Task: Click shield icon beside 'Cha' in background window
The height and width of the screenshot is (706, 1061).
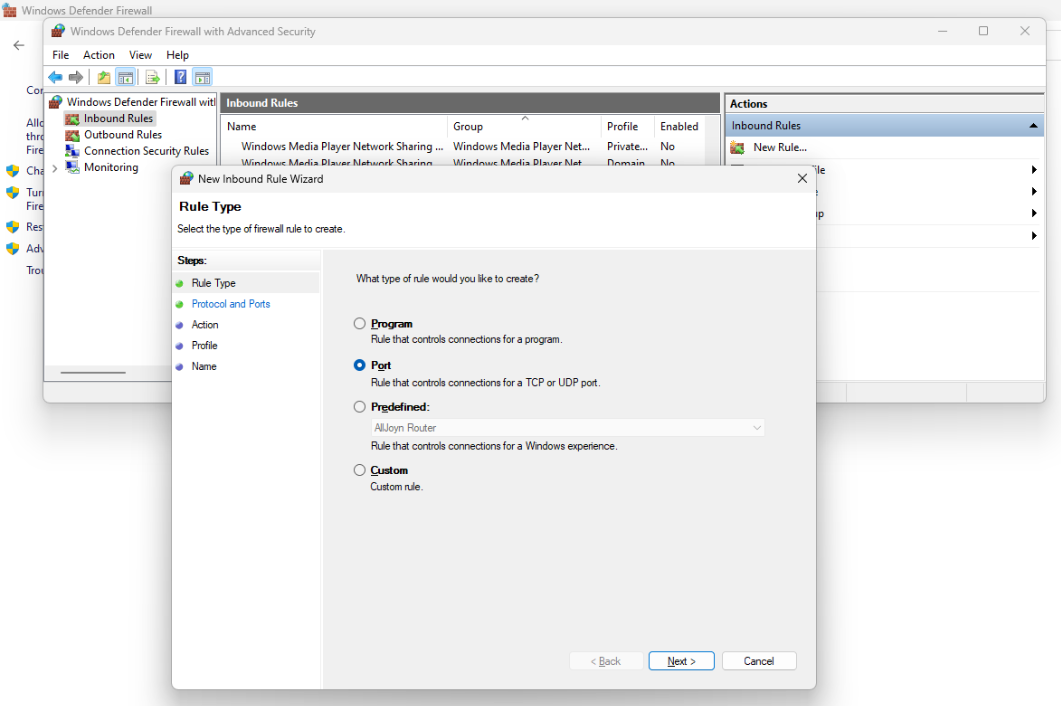Action: (12, 171)
